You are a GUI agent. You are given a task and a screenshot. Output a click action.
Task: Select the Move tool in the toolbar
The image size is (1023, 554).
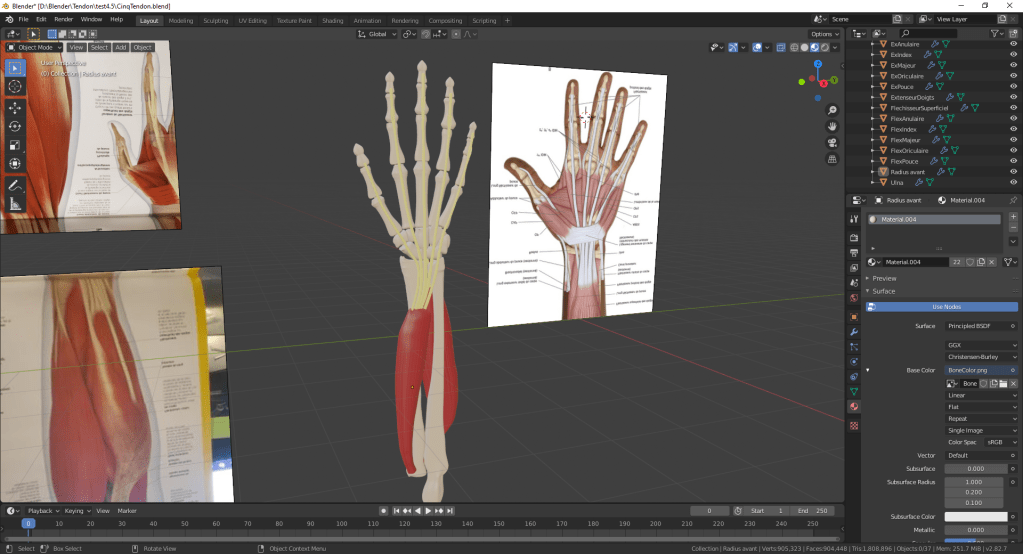tap(15, 106)
